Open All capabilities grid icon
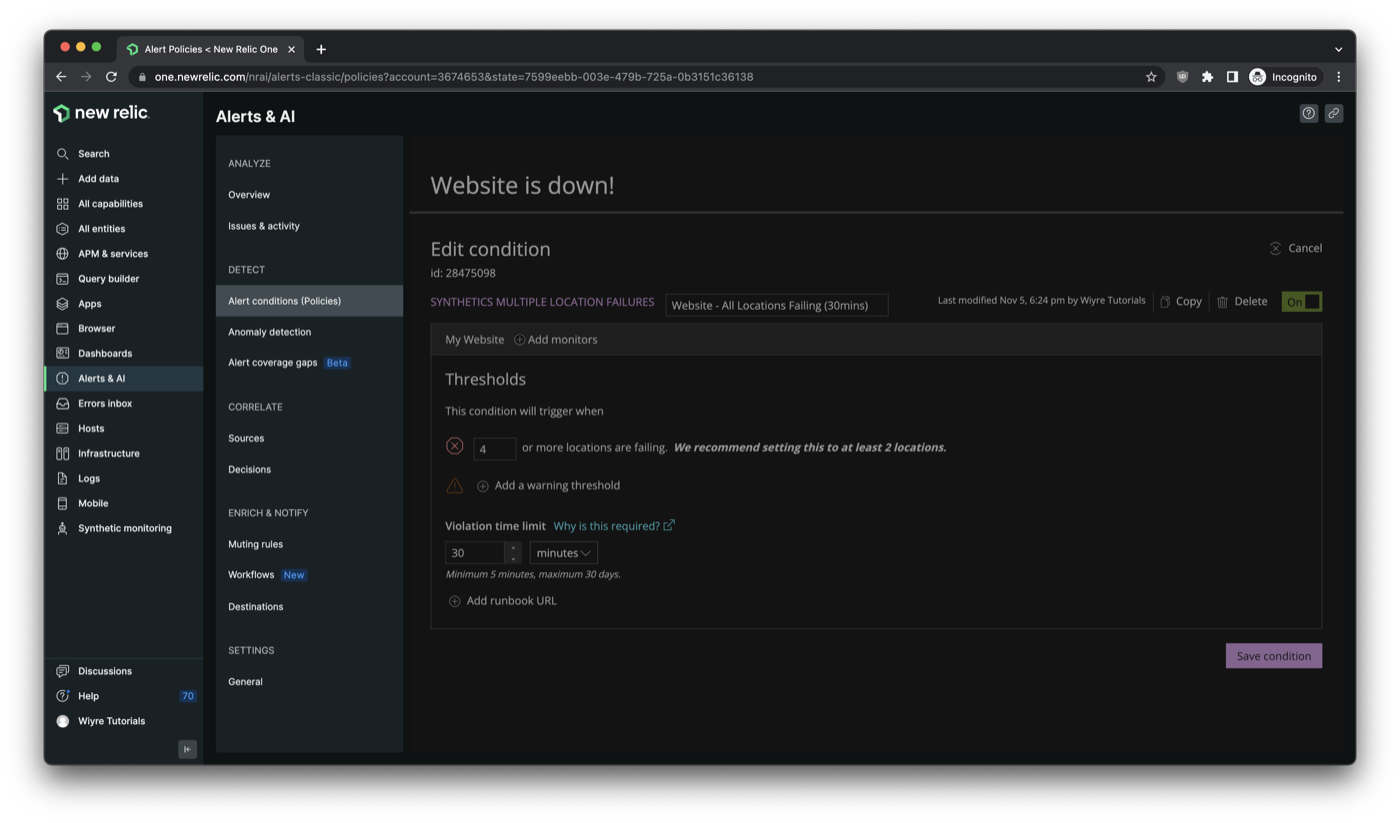The image size is (1400, 823). coord(62,204)
